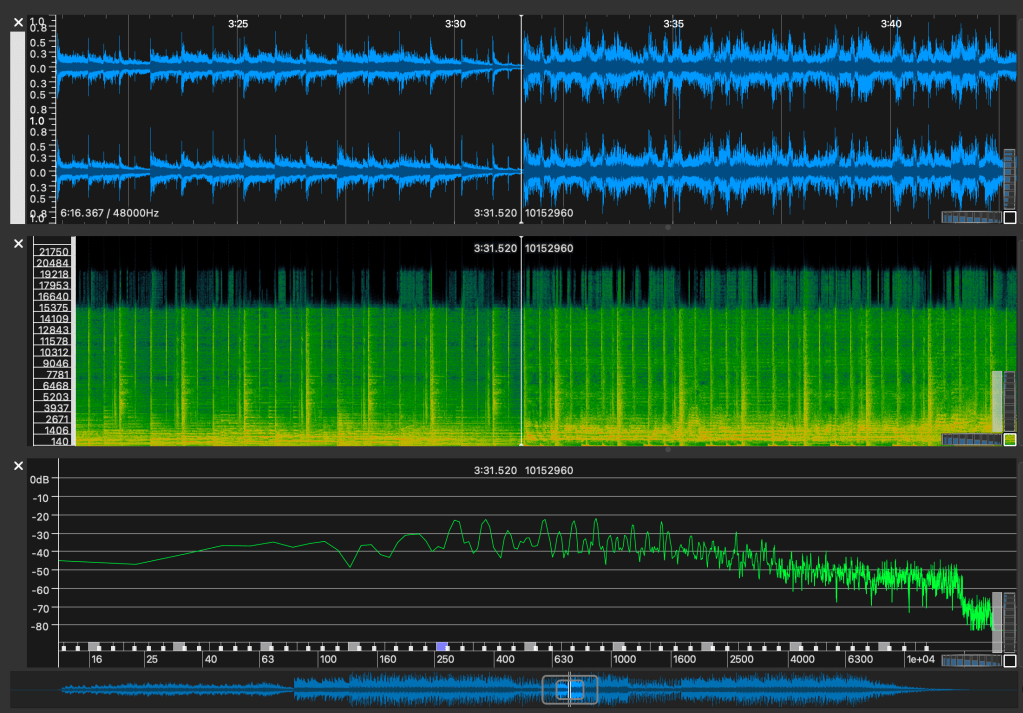Close the spectrogram pane with its X
1023x713 pixels.
(18, 243)
